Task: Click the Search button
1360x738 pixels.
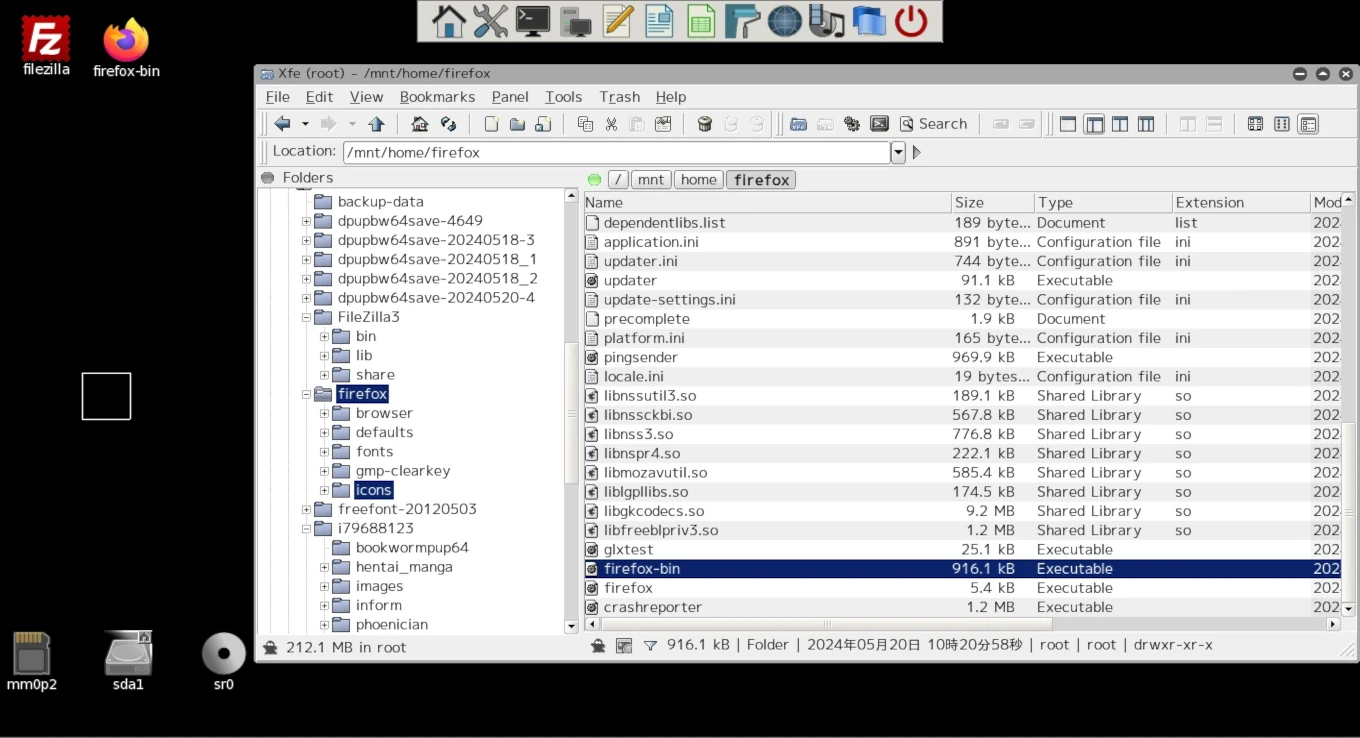Action: (933, 124)
